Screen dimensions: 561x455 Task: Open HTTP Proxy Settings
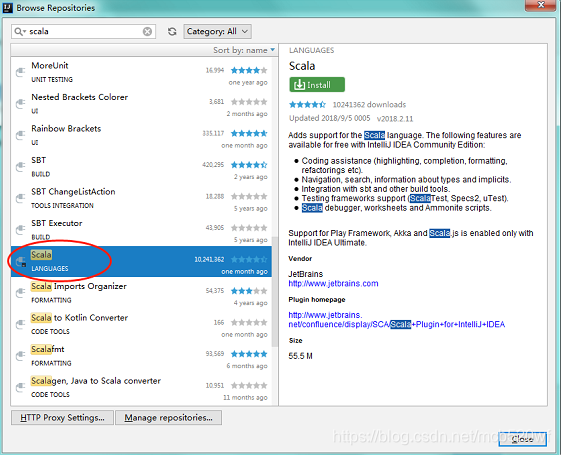pyautogui.click(x=62, y=417)
